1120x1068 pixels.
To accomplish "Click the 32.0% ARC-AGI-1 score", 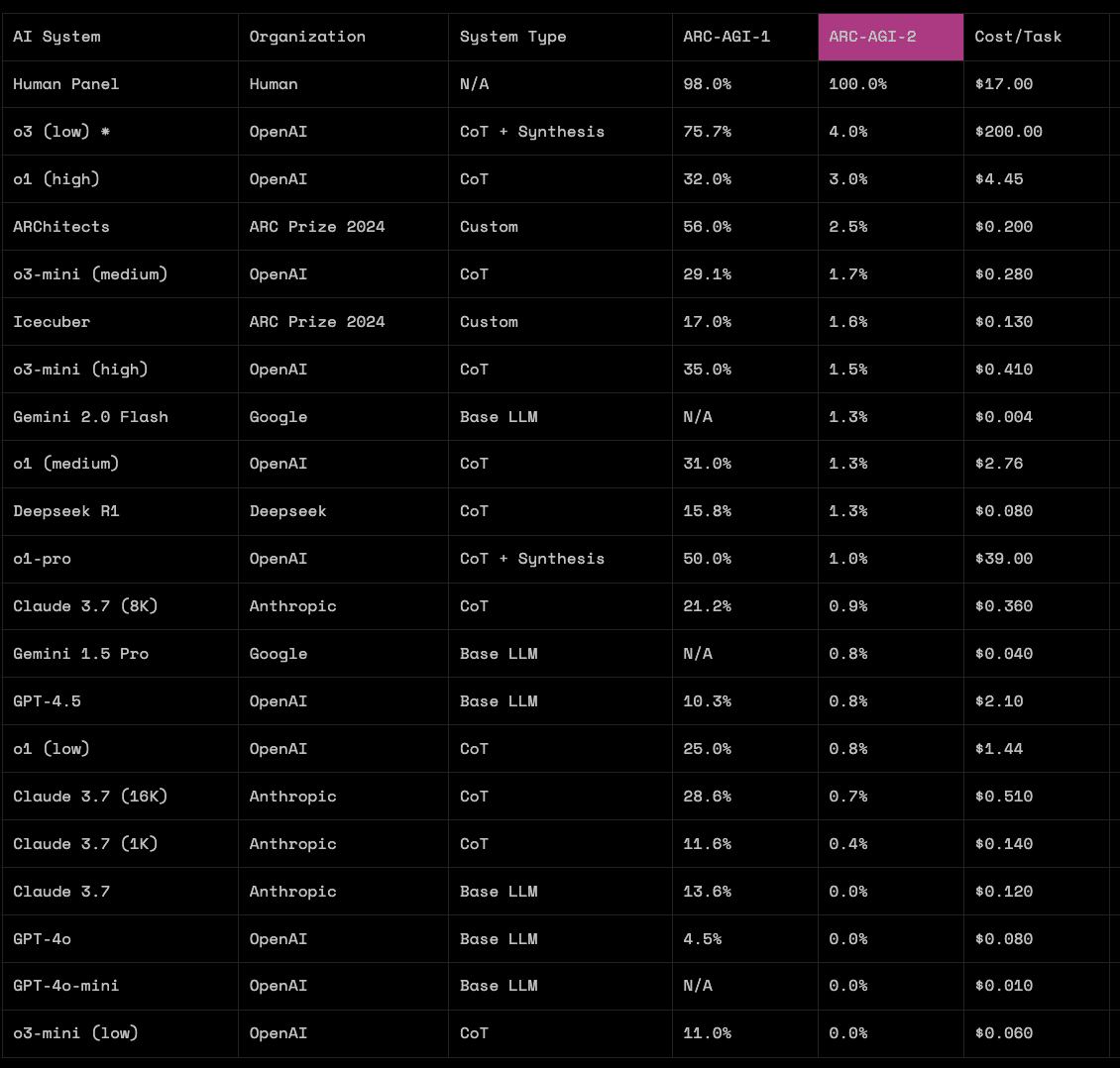I will [707, 179].
